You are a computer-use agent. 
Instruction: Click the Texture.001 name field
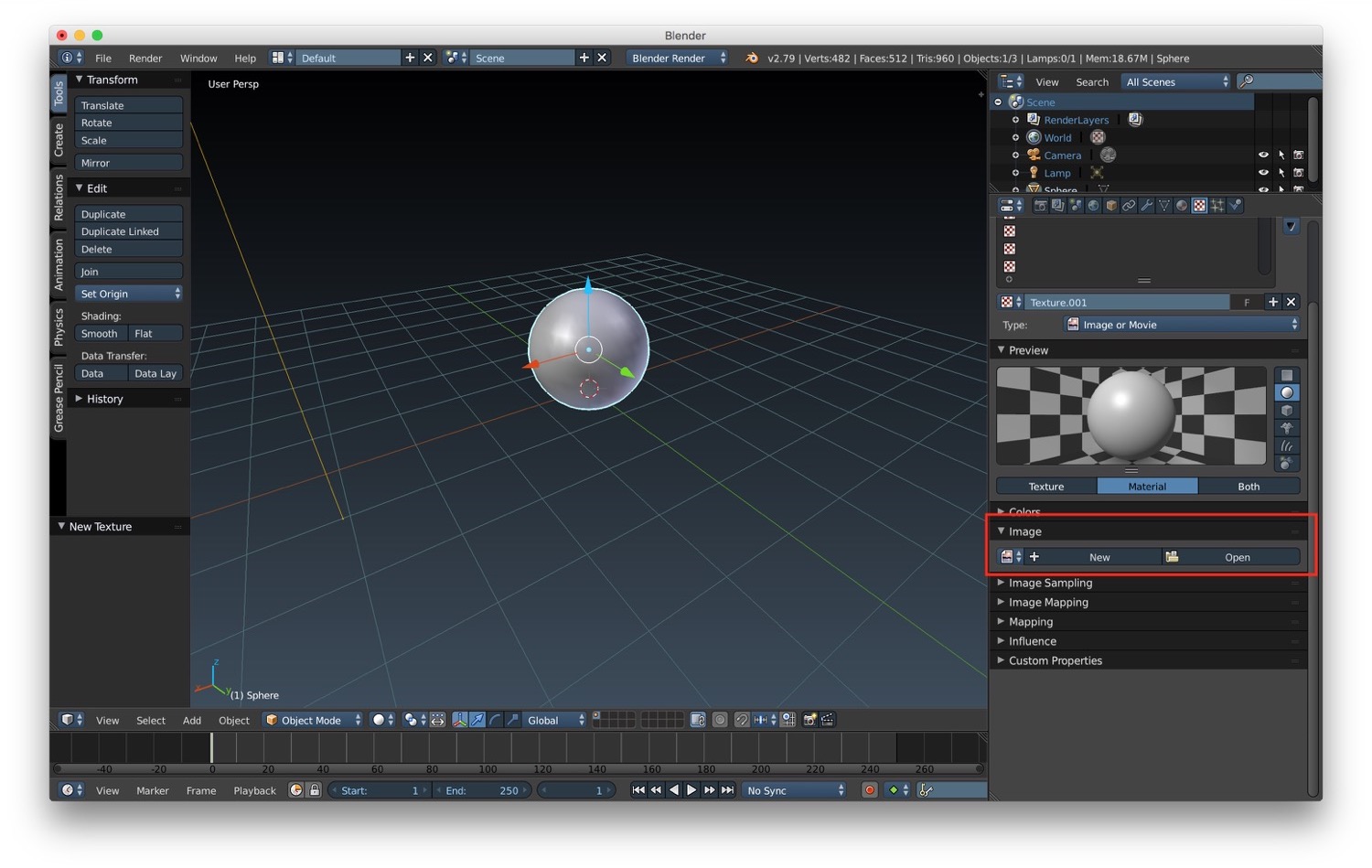coord(1128,302)
